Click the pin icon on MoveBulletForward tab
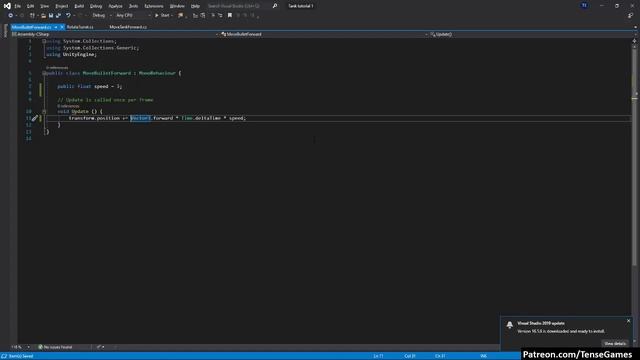 point(56,27)
